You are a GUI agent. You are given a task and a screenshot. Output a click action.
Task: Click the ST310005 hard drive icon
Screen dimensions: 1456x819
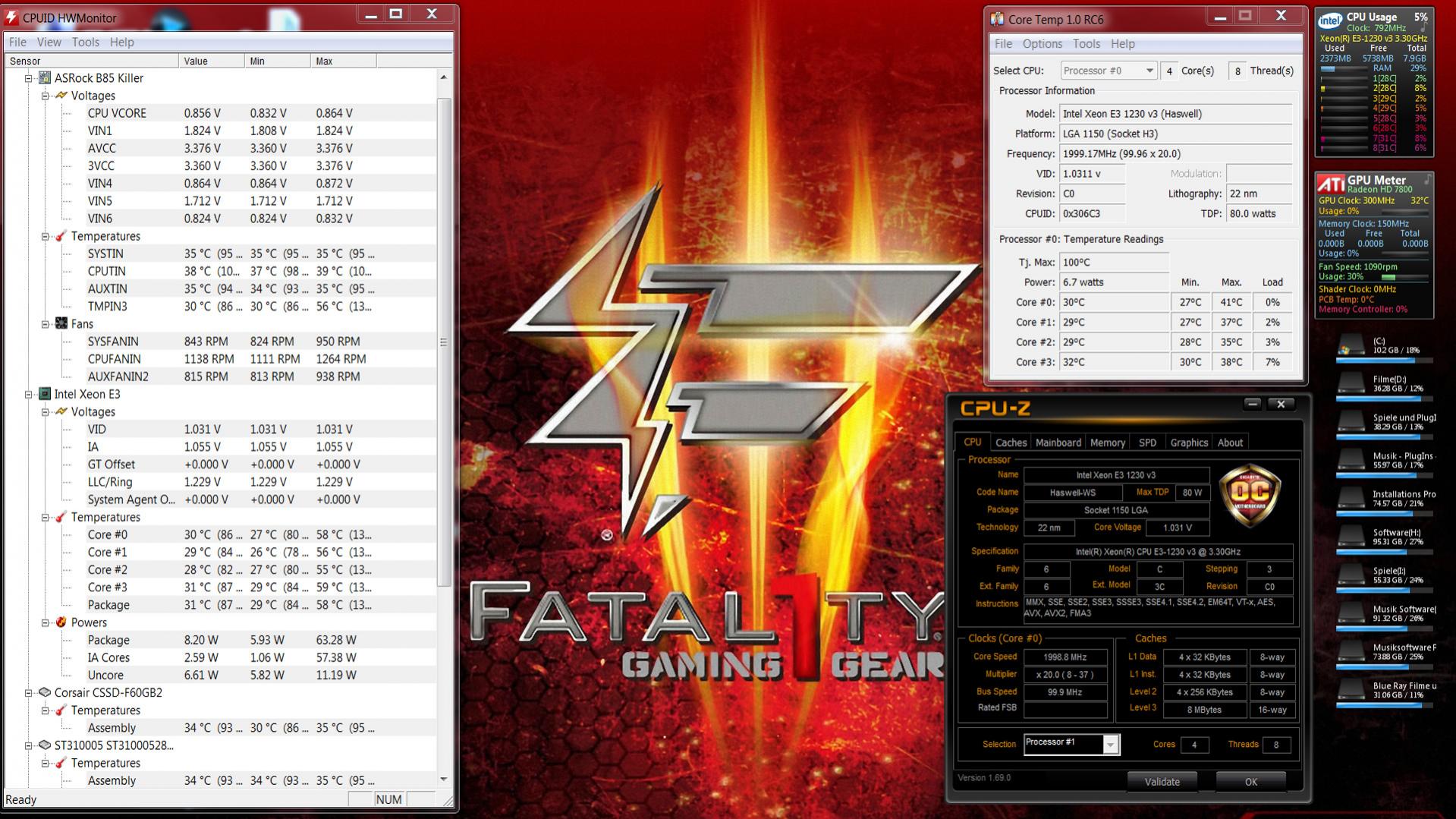pyautogui.click(x=45, y=745)
